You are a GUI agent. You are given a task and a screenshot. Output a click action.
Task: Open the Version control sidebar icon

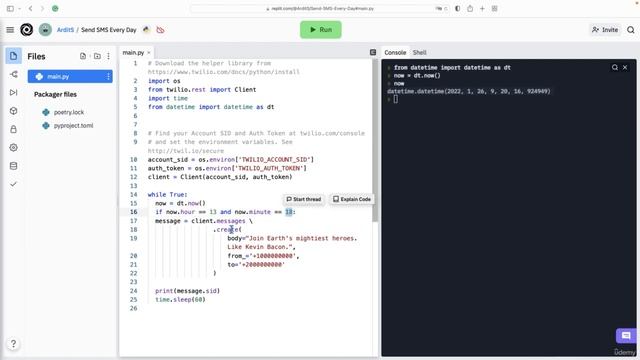[13, 74]
